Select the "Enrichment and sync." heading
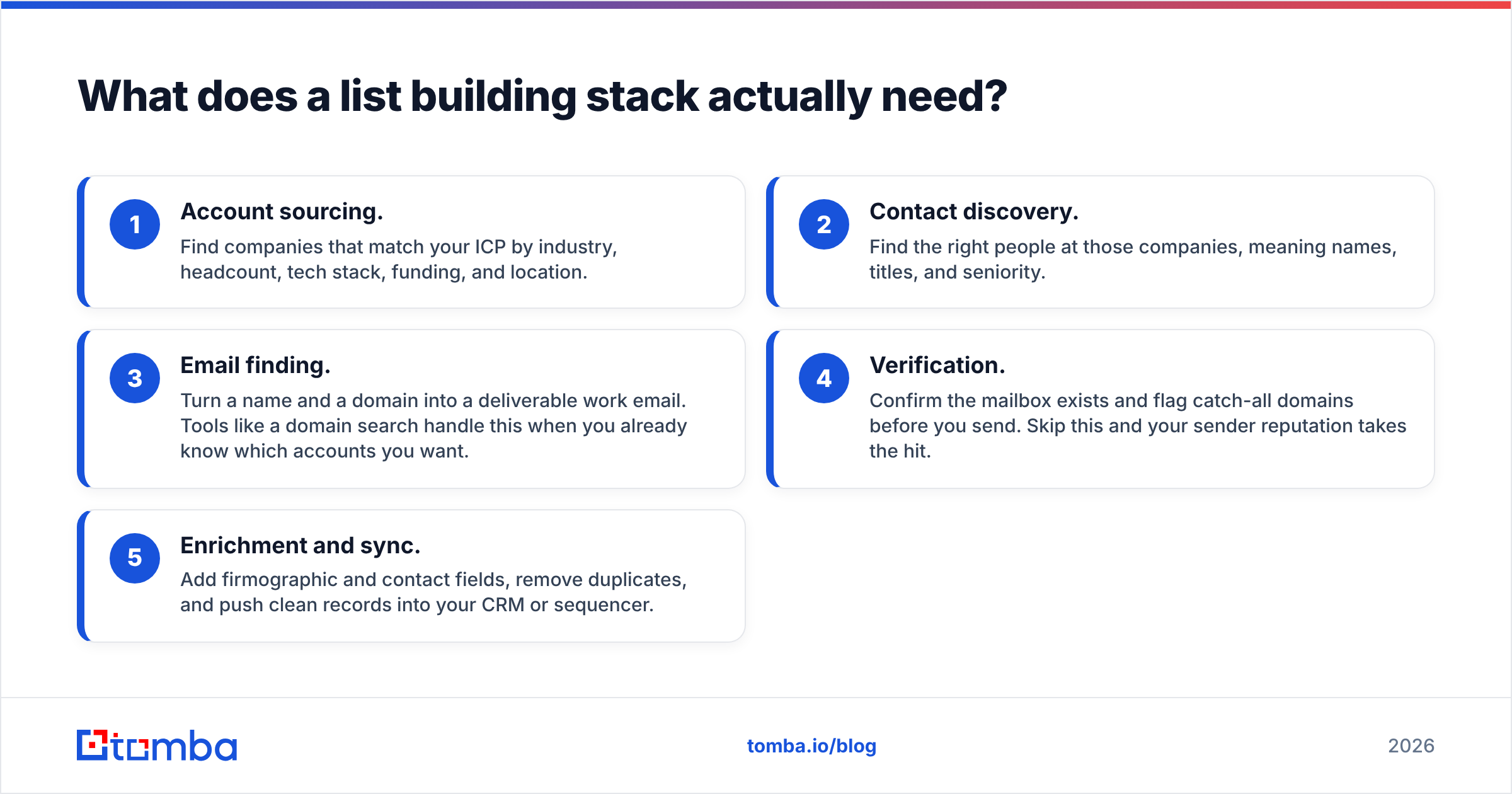Image resolution: width=1512 pixels, height=794 pixels. click(x=301, y=545)
